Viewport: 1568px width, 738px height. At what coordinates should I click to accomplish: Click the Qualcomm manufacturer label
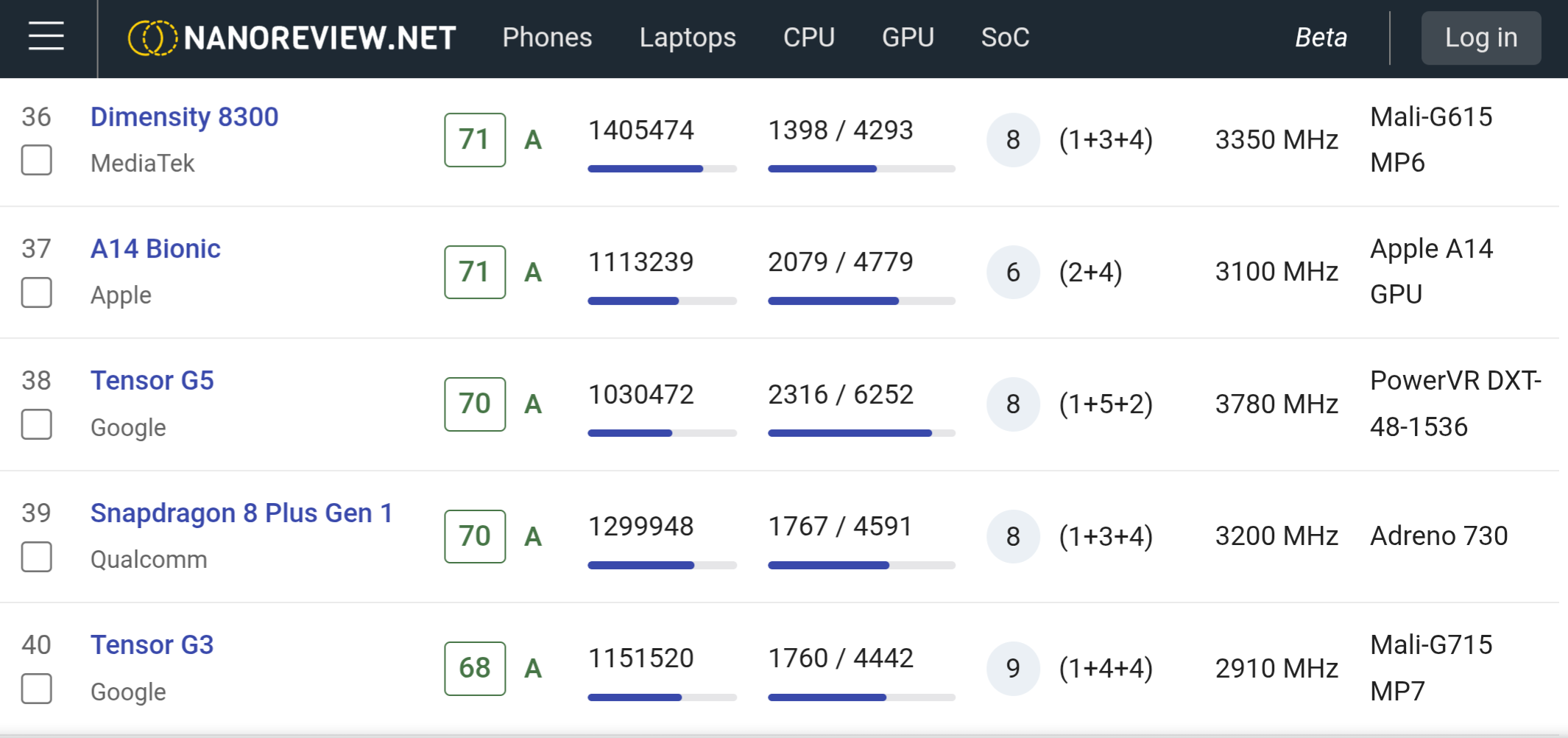click(x=149, y=560)
